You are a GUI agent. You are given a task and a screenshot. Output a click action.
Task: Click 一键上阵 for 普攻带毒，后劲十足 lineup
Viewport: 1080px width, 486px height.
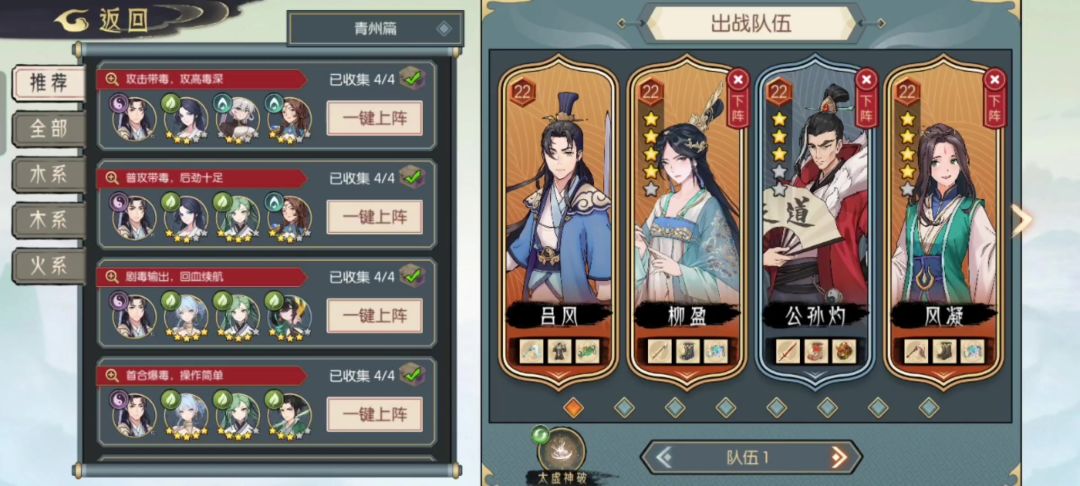click(375, 217)
